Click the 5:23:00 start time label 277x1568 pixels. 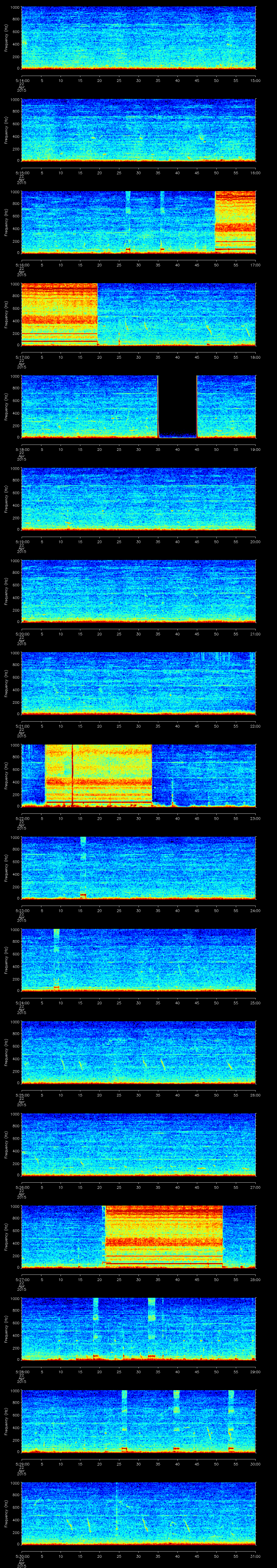[x=22, y=910]
